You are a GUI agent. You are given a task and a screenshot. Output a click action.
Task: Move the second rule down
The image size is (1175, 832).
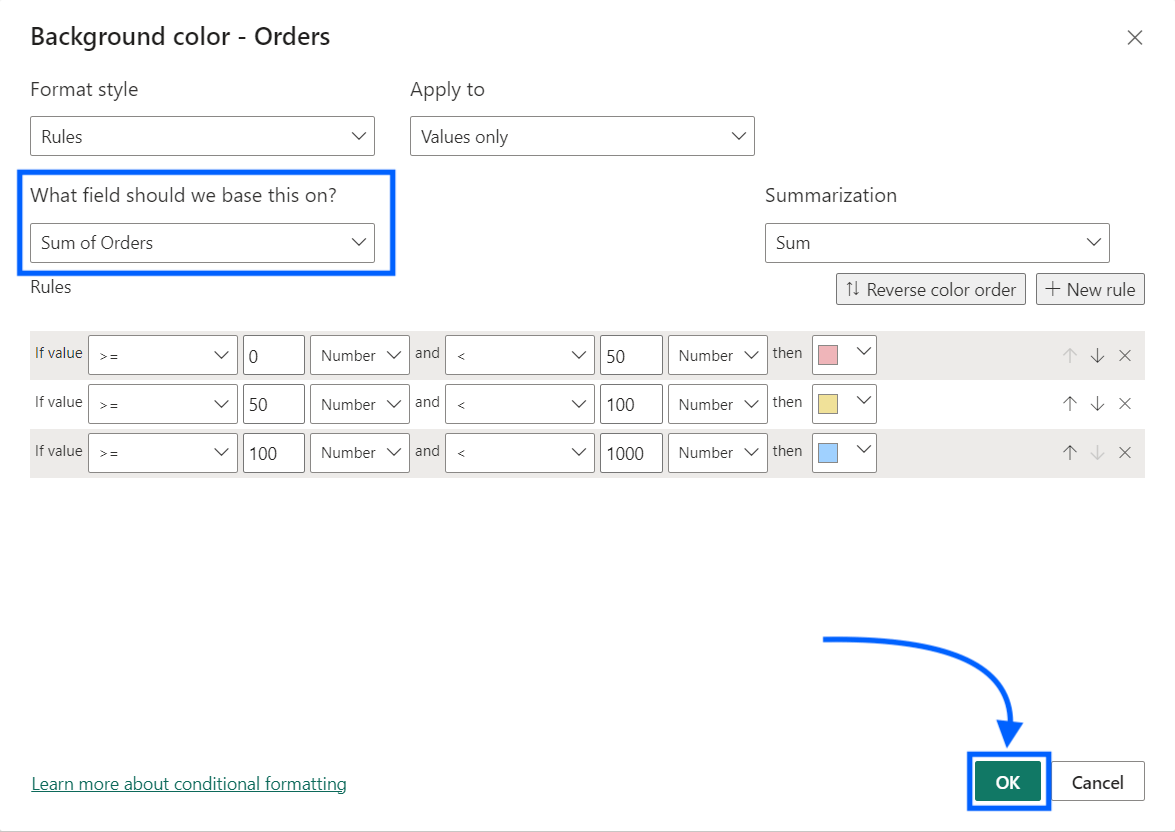point(1096,404)
